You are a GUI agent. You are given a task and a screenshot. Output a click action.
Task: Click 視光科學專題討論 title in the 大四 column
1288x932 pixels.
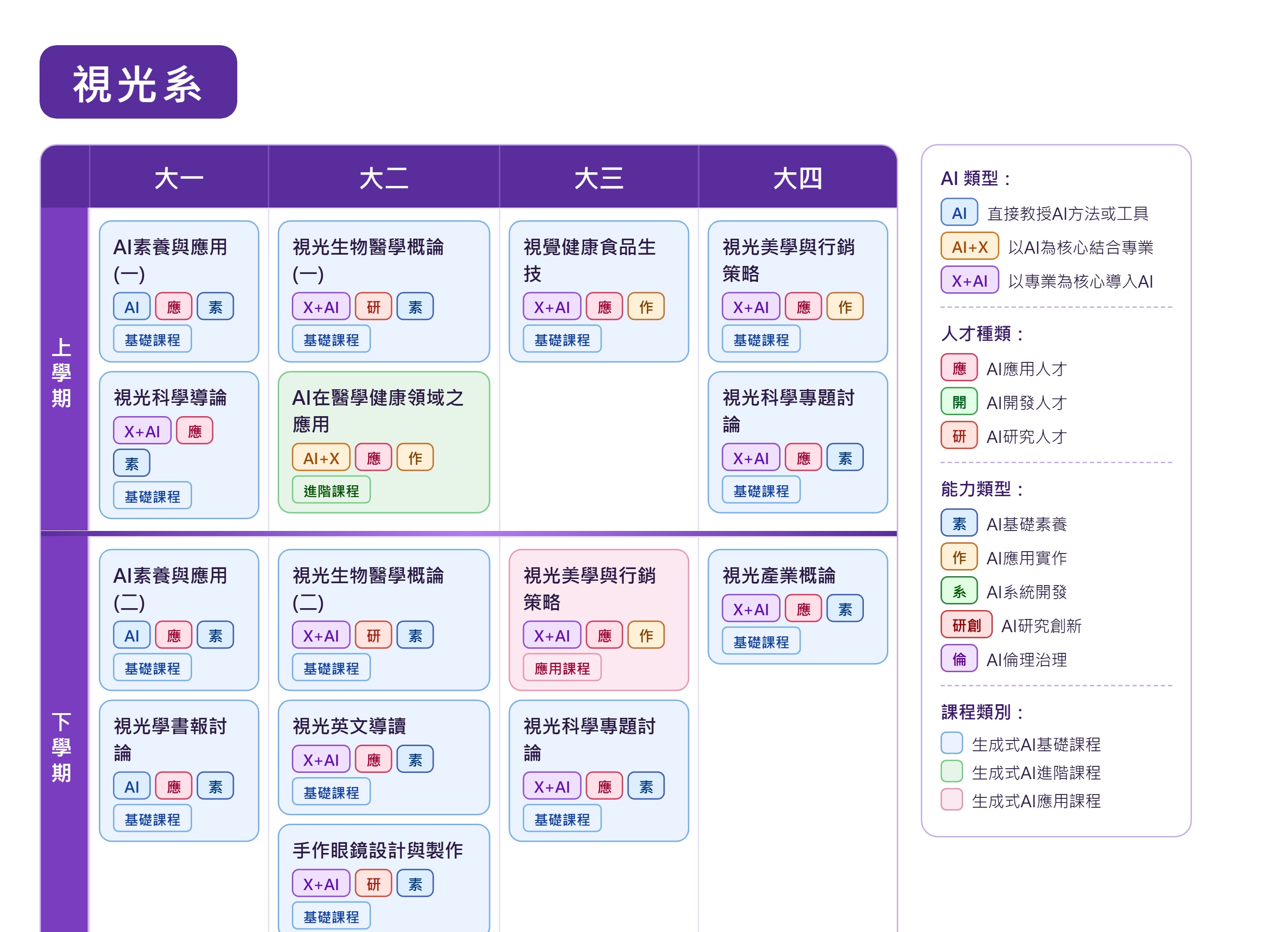tap(788, 411)
